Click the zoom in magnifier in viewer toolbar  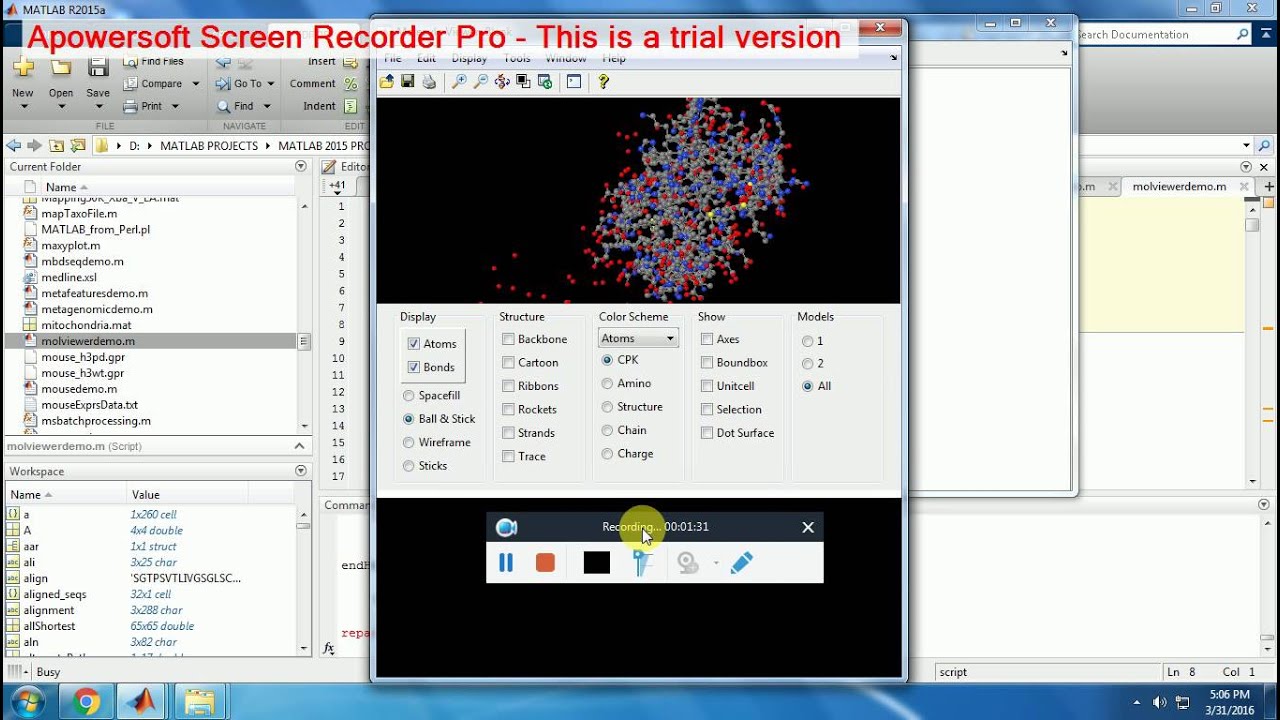coord(459,82)
